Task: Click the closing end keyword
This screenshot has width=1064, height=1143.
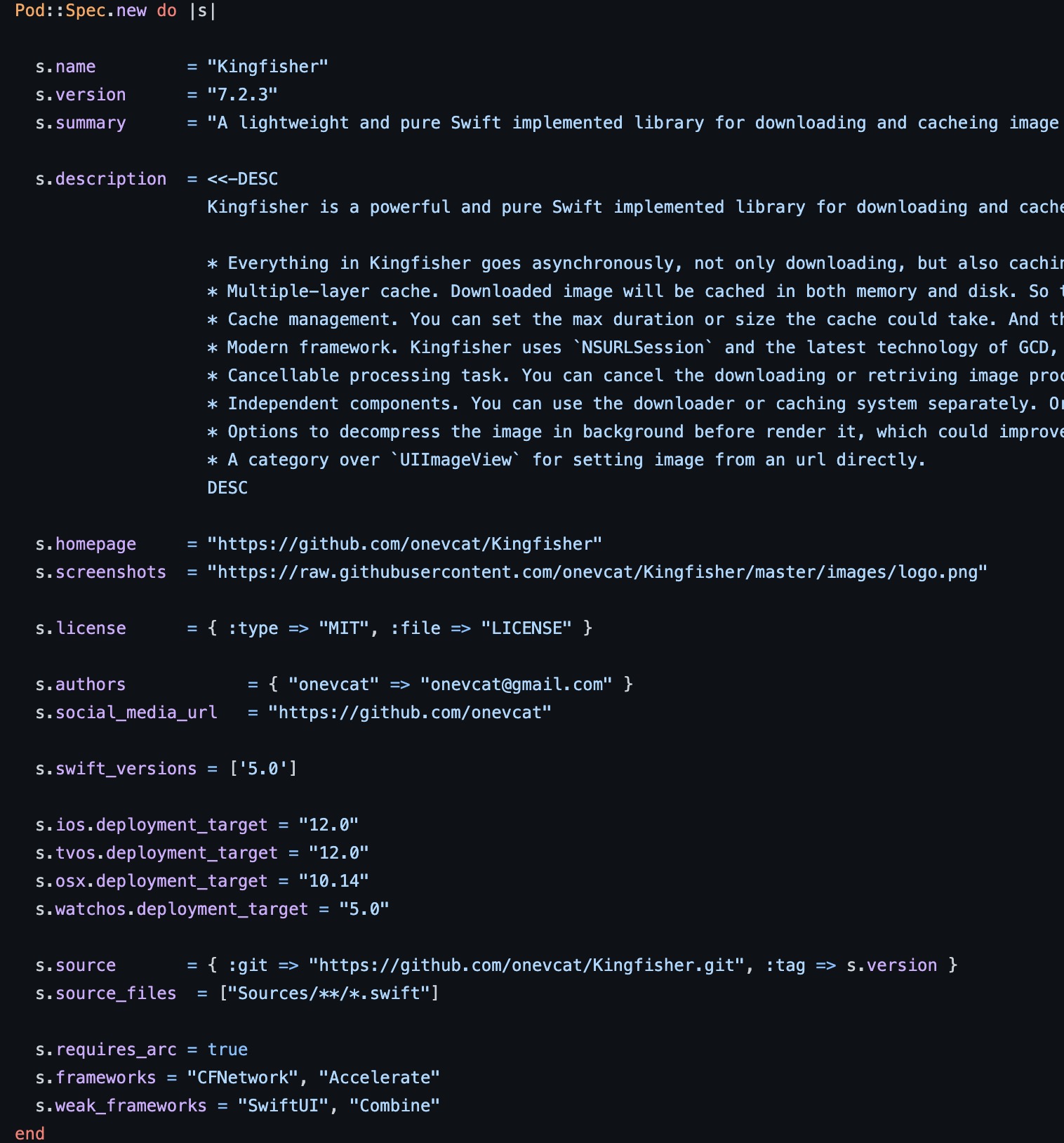Action: [29, 1134]
